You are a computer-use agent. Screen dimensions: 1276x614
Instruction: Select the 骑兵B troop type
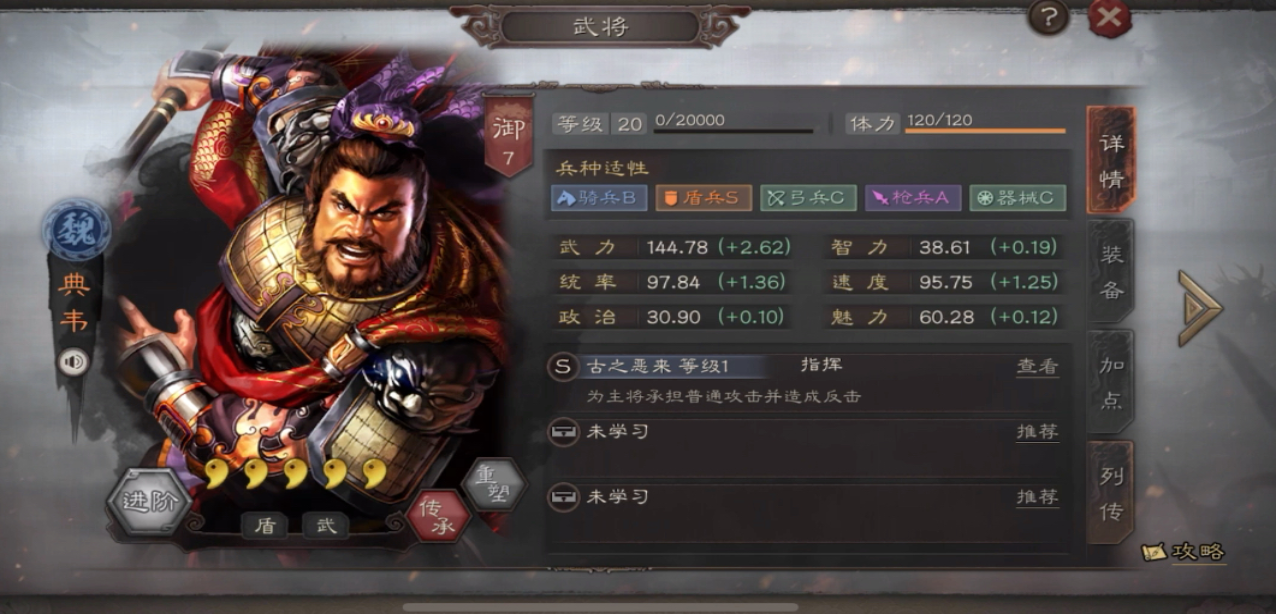(599, 198)
